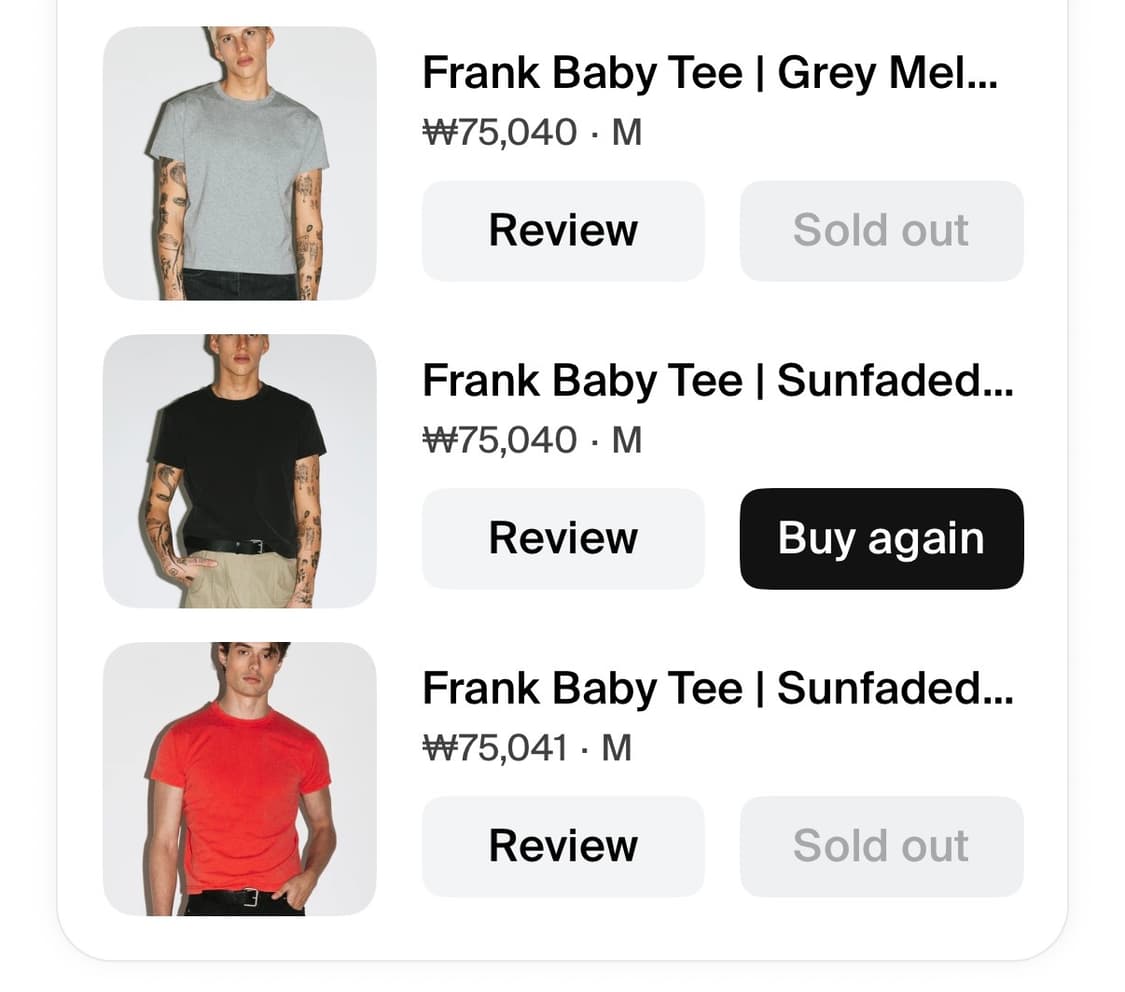Tap Sold out beside the red tee
1125x992 pixels.
tap(882, 846)
